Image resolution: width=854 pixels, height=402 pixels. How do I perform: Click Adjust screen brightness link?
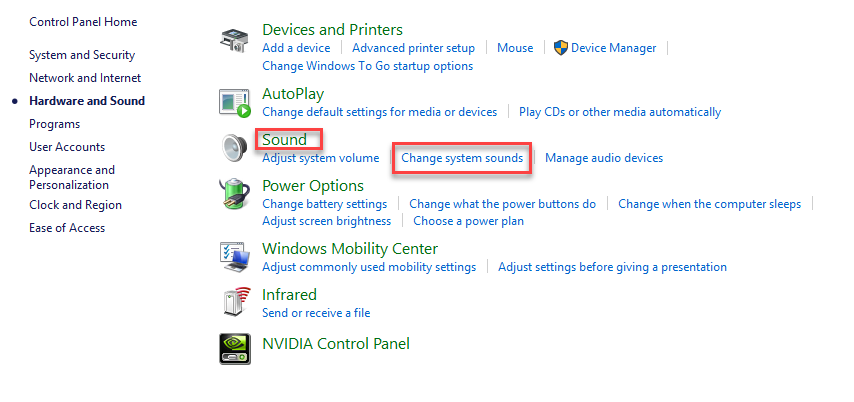click(326, 221)
